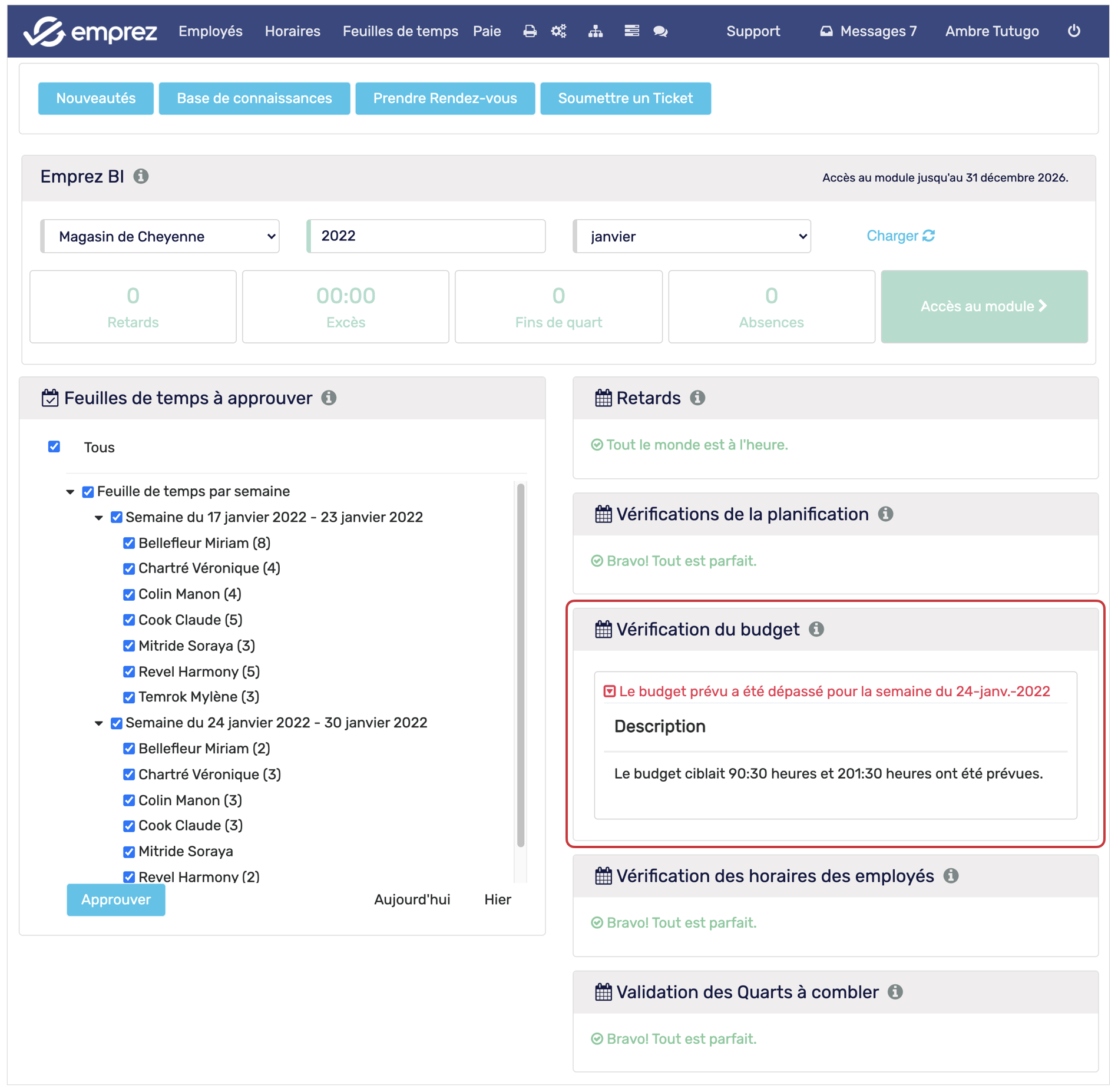Open the Paie menu
1118x1092 pixels.
[x=487, y=31]
